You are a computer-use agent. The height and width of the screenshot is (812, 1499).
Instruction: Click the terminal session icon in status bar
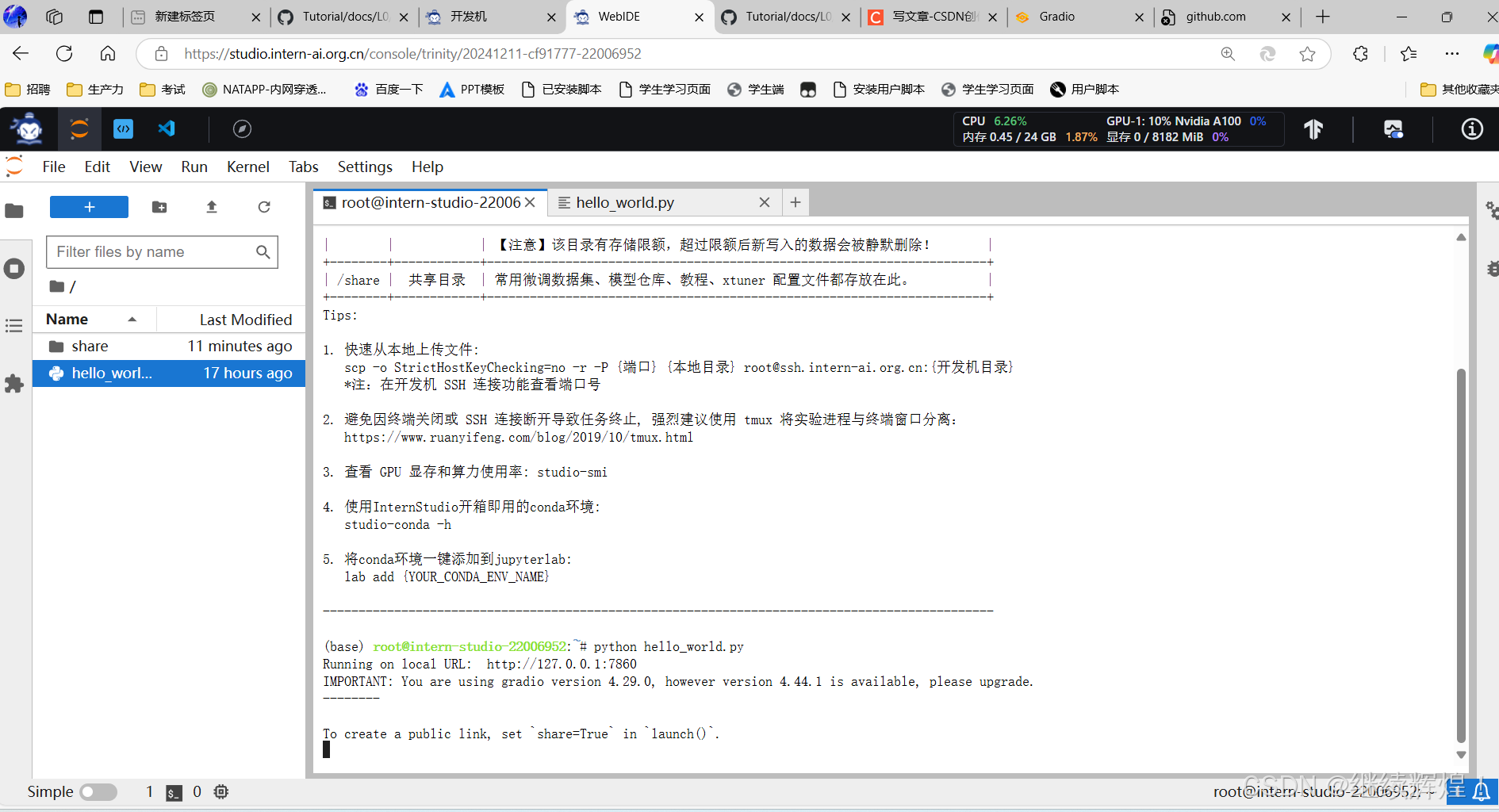pos(173,791)
